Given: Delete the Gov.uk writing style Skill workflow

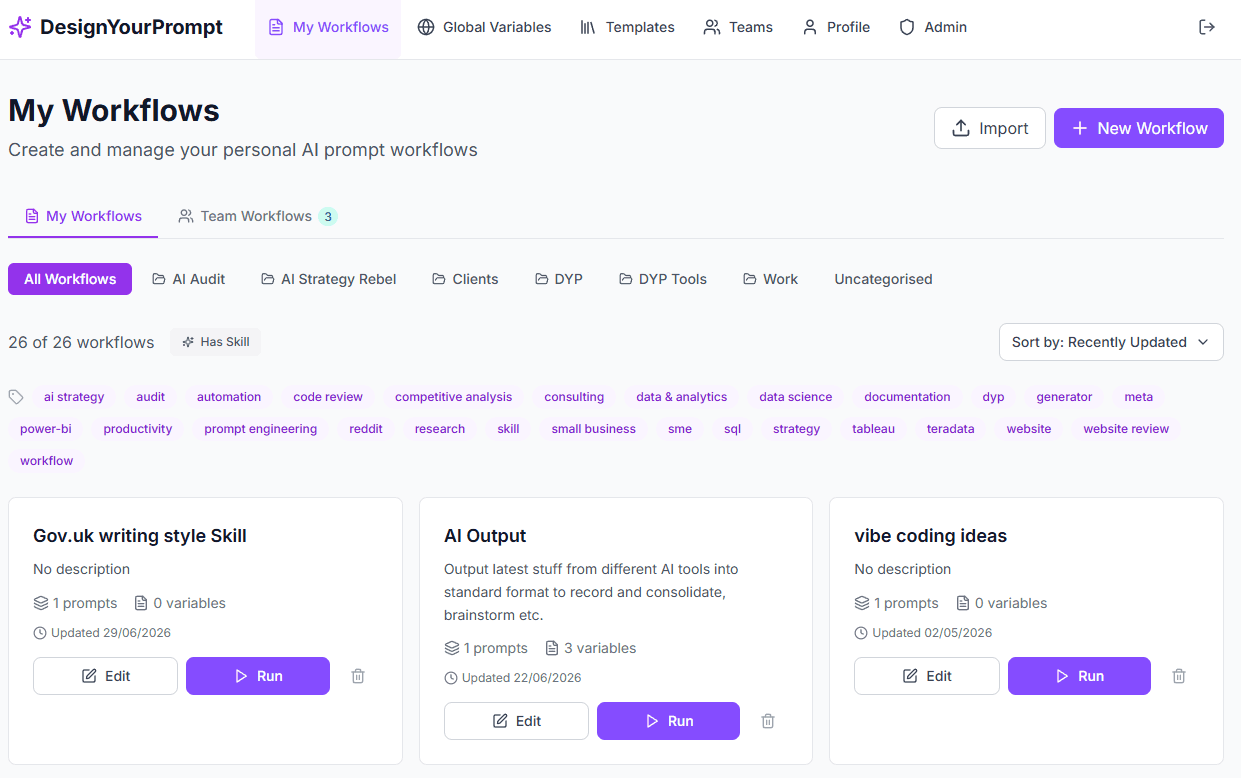Looking at the screenshot, I should point(358,676).
